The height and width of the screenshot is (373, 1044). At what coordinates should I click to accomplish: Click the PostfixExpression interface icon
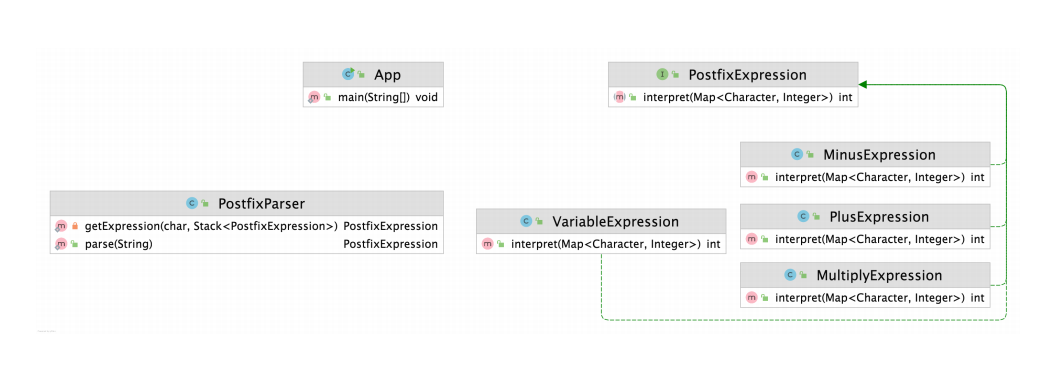point(663,75)
